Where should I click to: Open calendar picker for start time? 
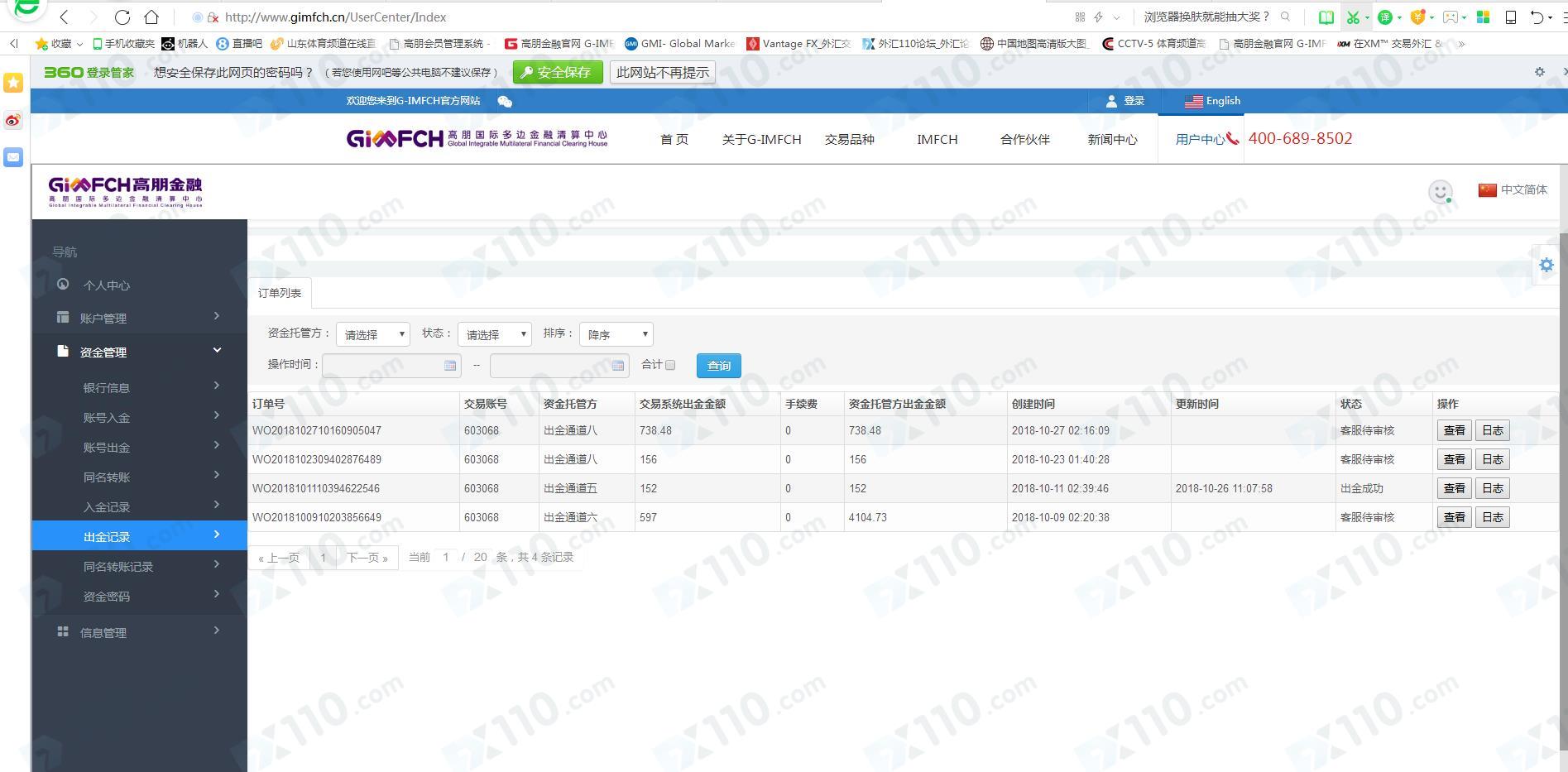(450, 365)
